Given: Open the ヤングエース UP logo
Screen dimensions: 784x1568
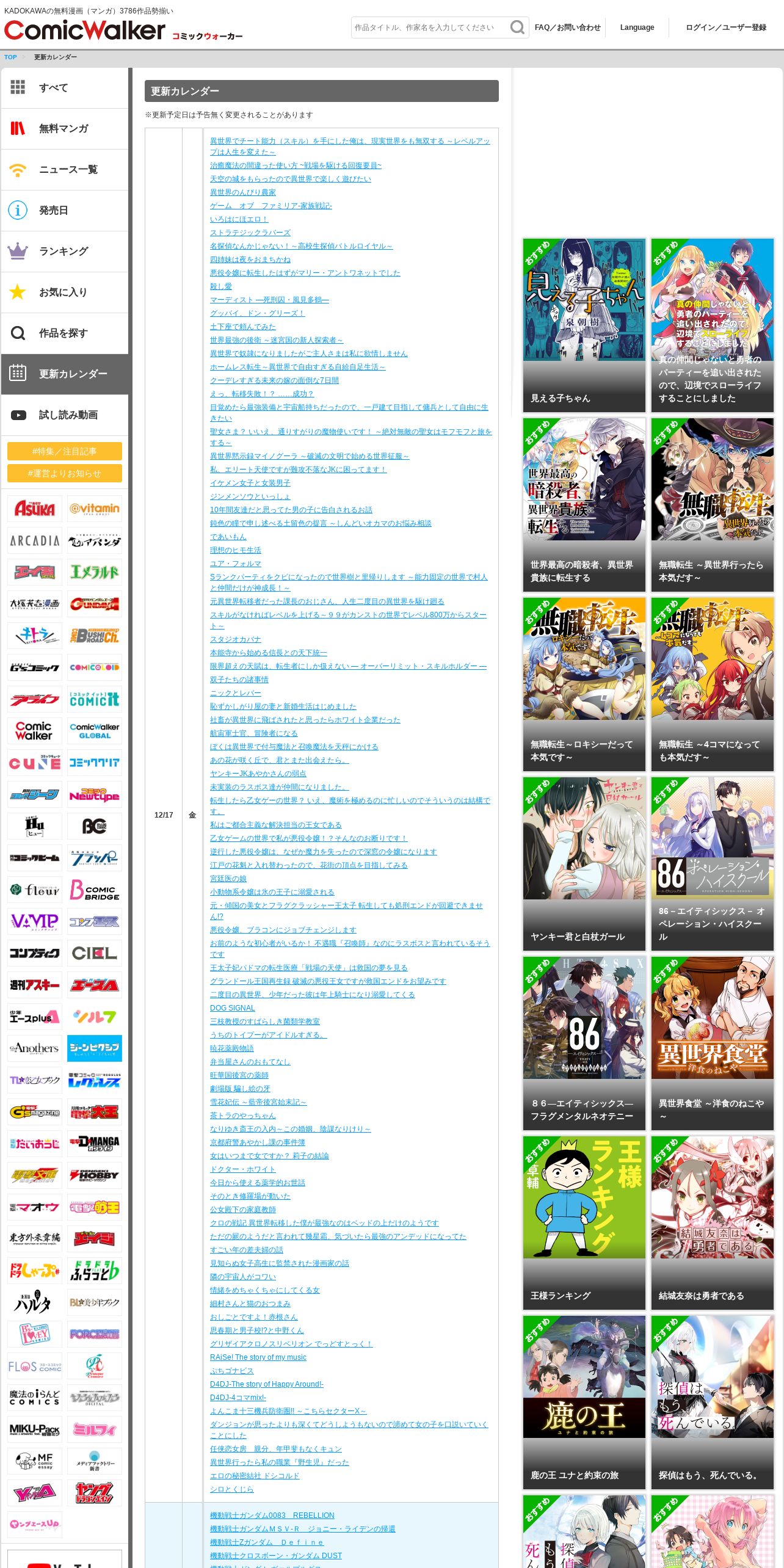Looking at the screenshot, I should [x=35, y=1525].
